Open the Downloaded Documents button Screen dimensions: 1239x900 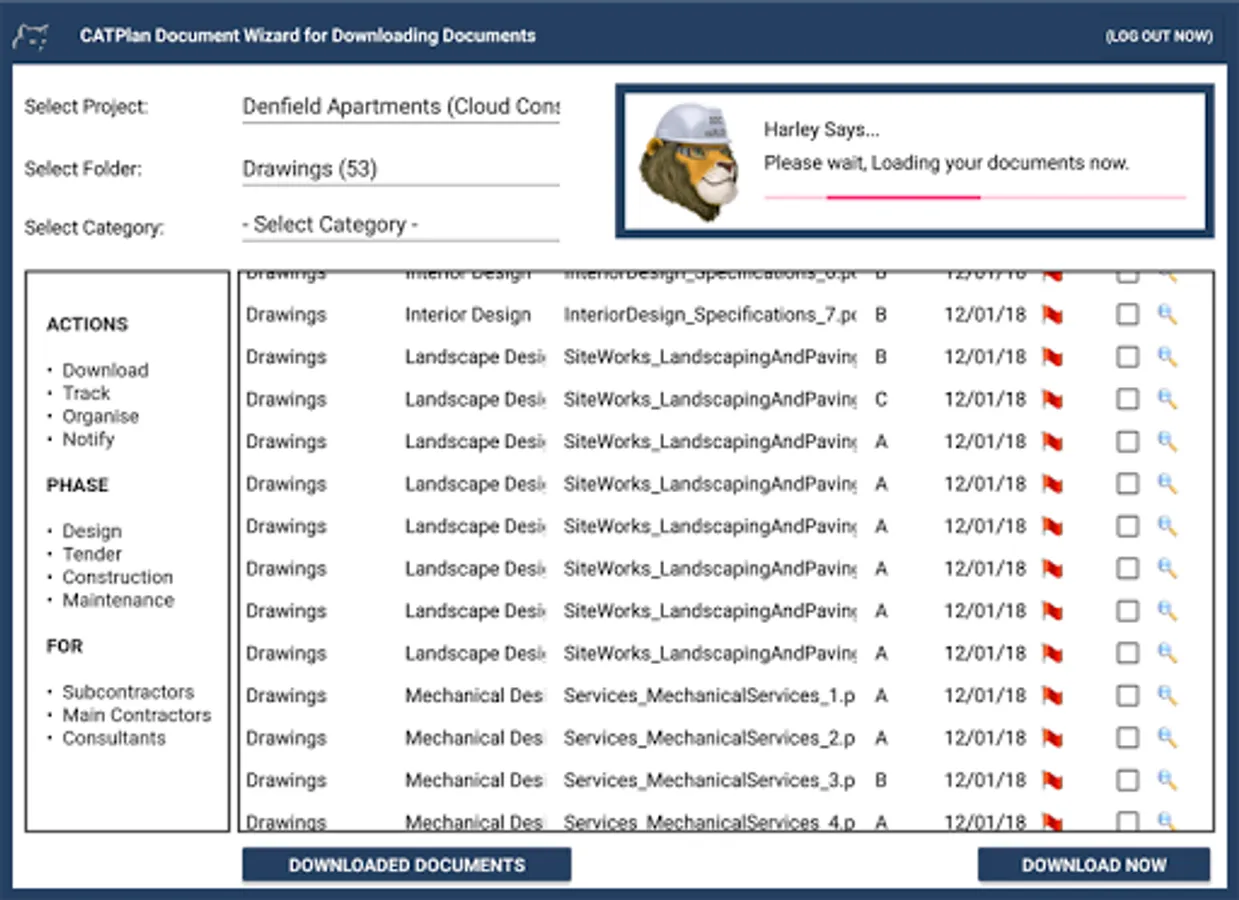[x=406, y=865]
